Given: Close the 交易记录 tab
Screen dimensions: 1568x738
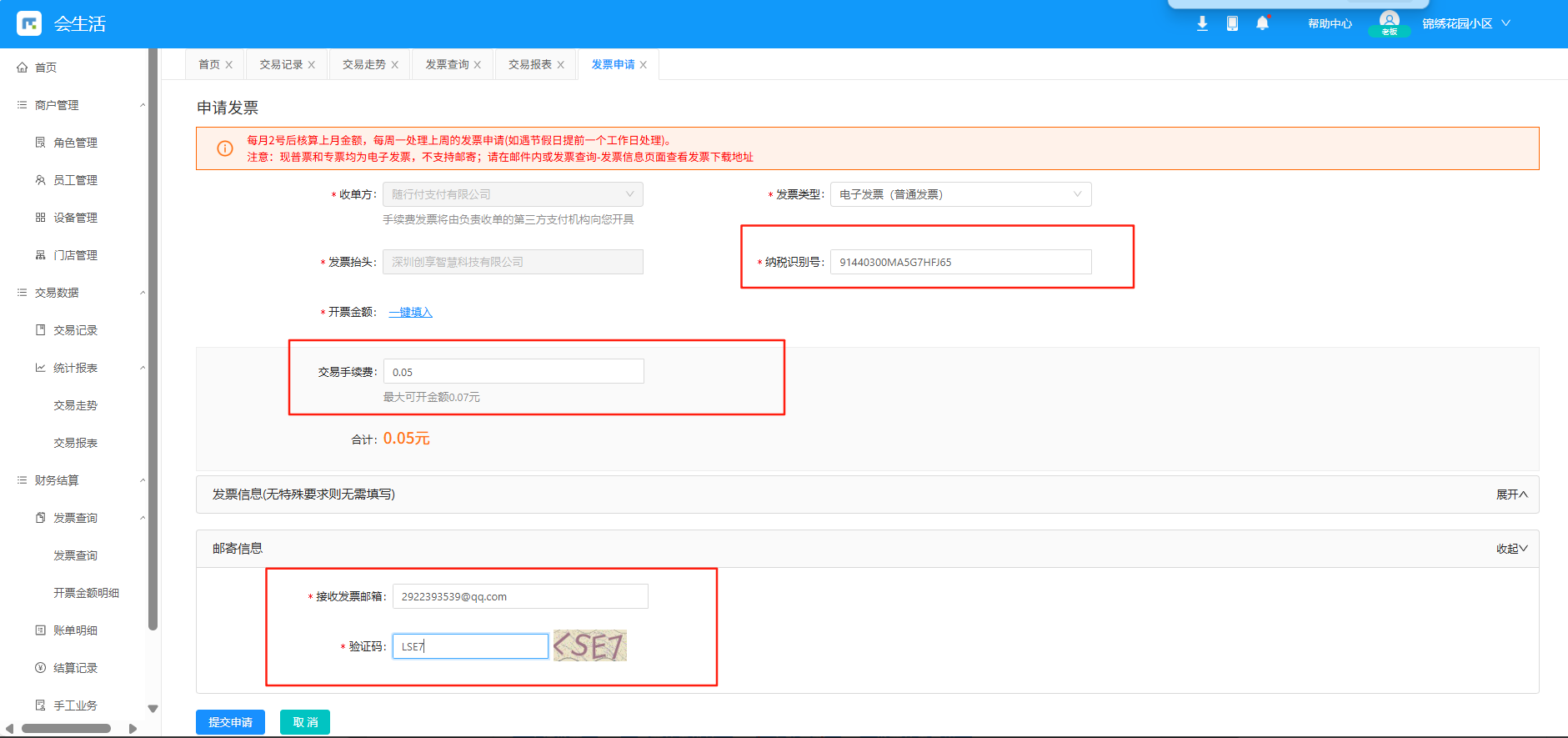Looking at the screenshot, I should coord(312,65).
